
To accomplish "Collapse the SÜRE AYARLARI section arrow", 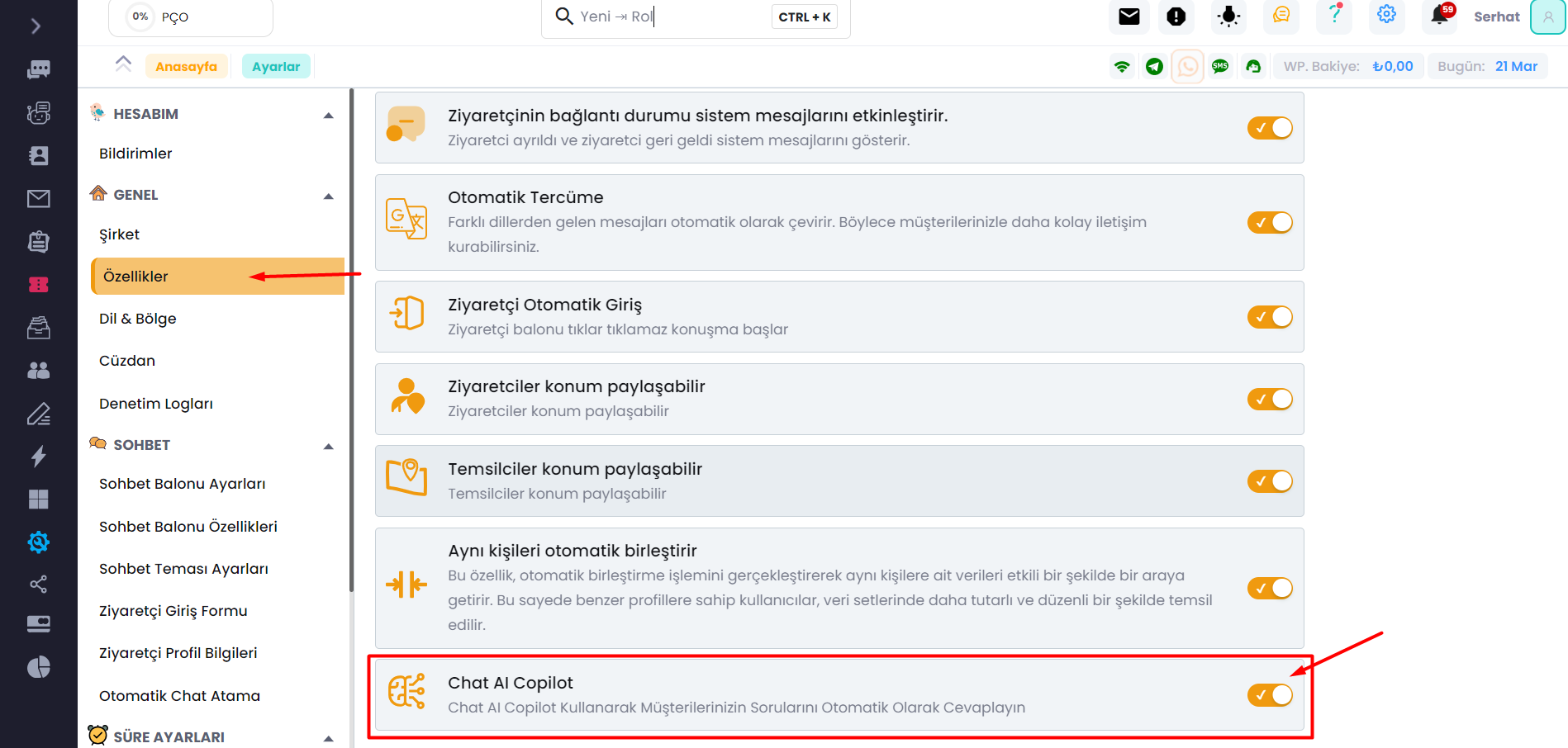I will pyautogui.click(x=329, y=738).
